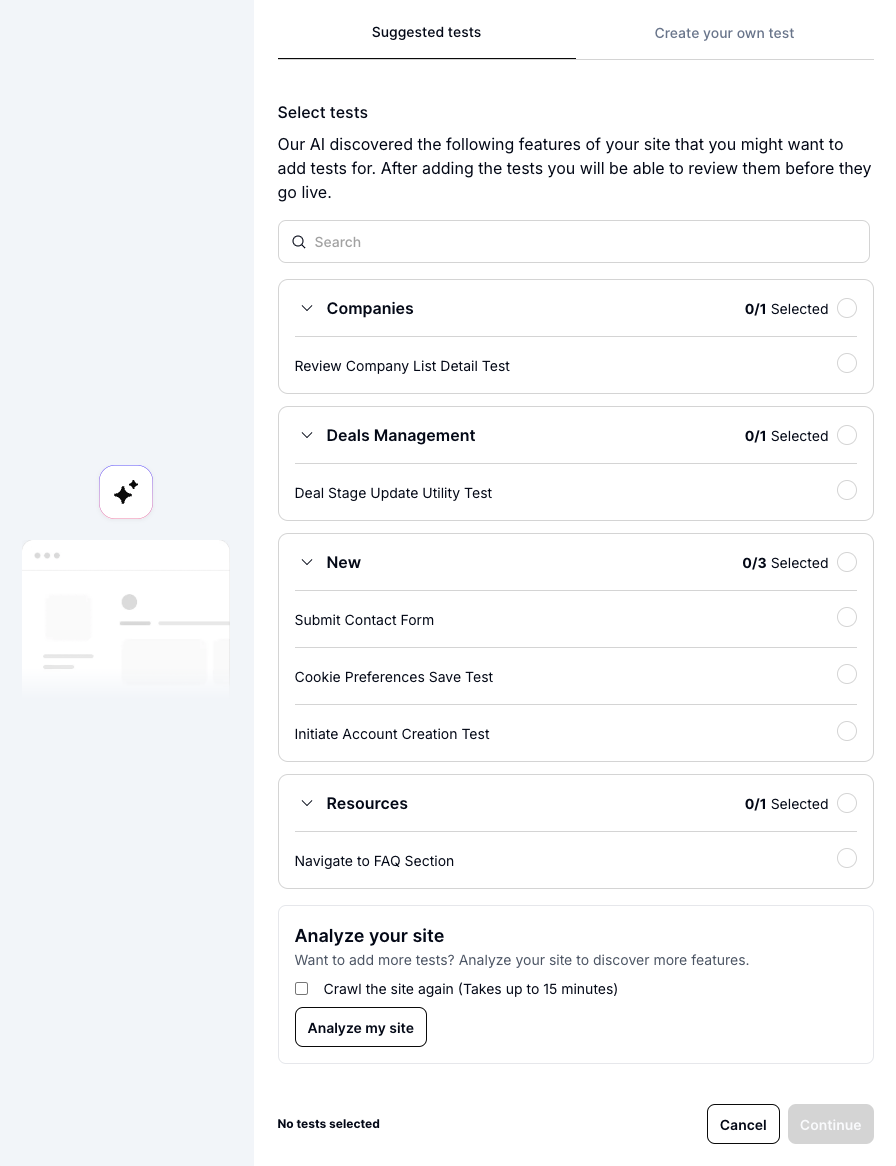
Task: Select the Submit Contact Form test
Action: (x=847, y=617)
